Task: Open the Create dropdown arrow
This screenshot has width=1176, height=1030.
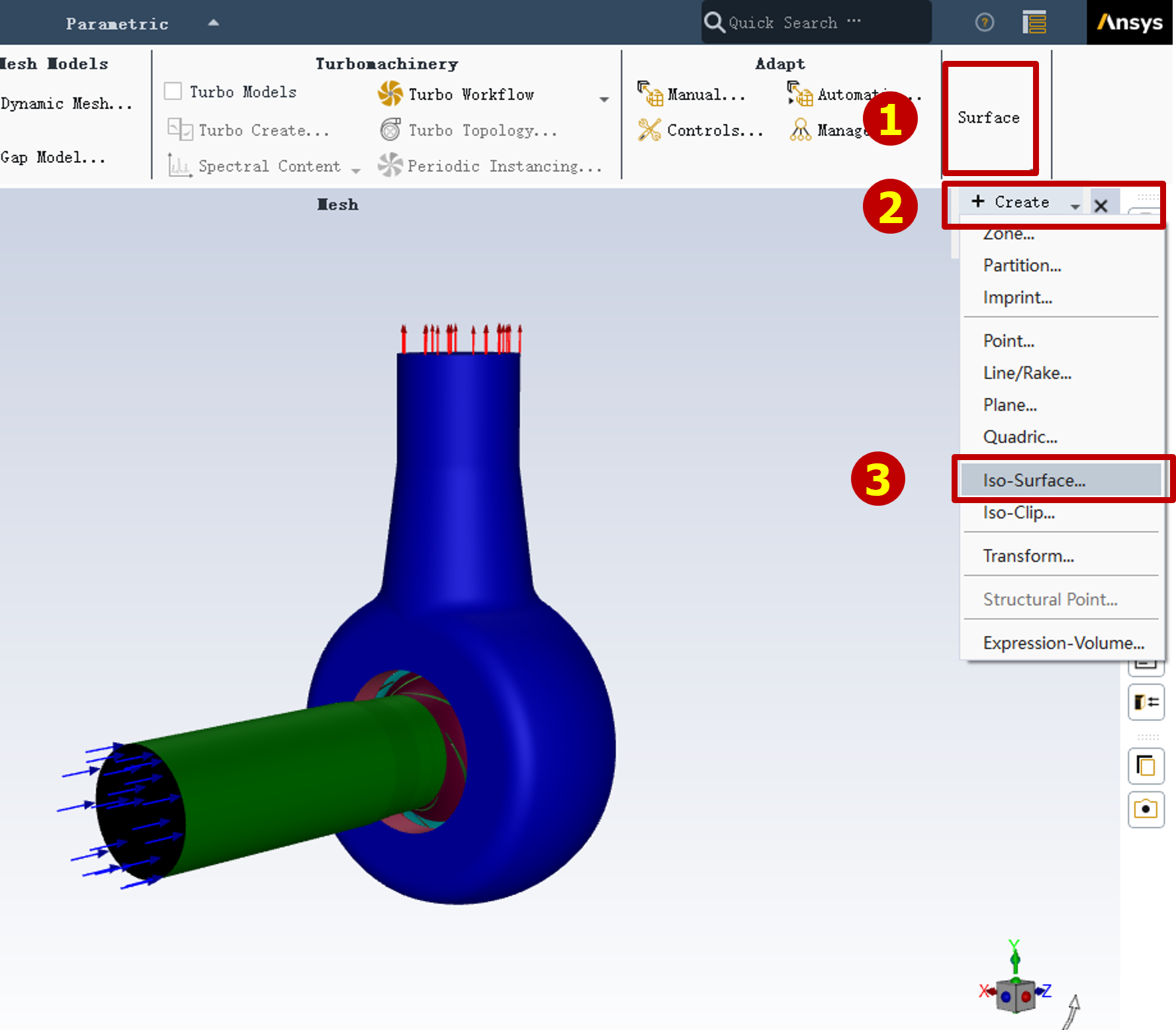Action: (x=1075, y=207)
